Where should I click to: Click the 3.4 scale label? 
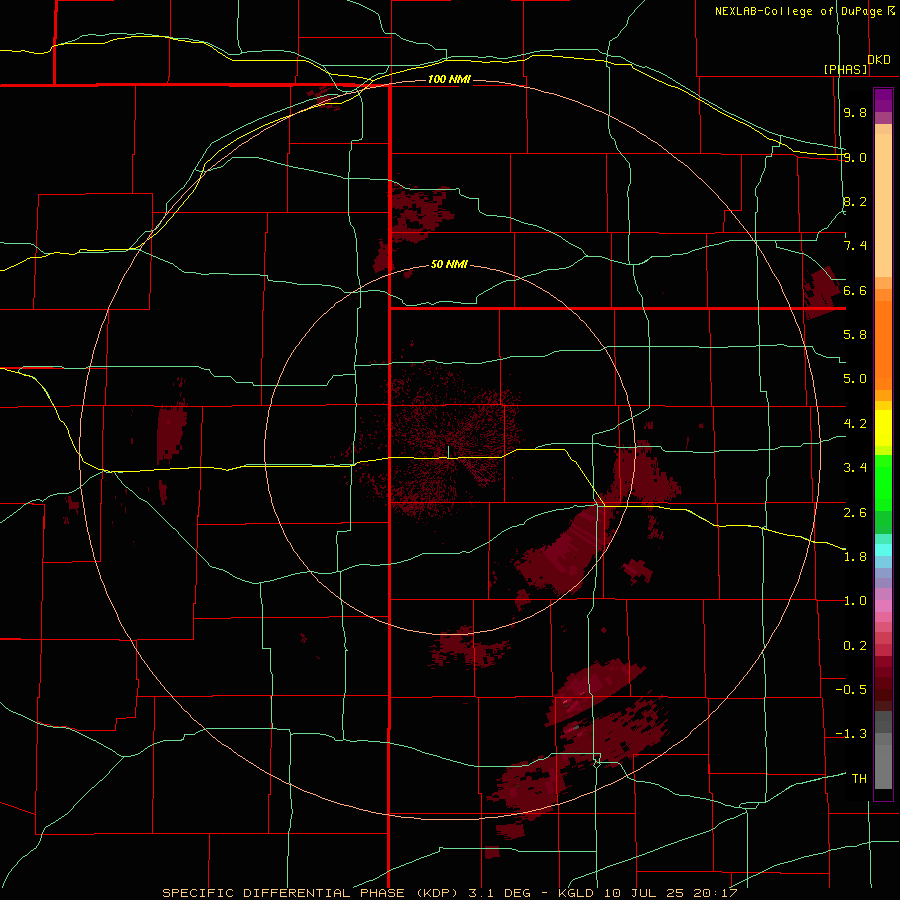coord(855,468)
